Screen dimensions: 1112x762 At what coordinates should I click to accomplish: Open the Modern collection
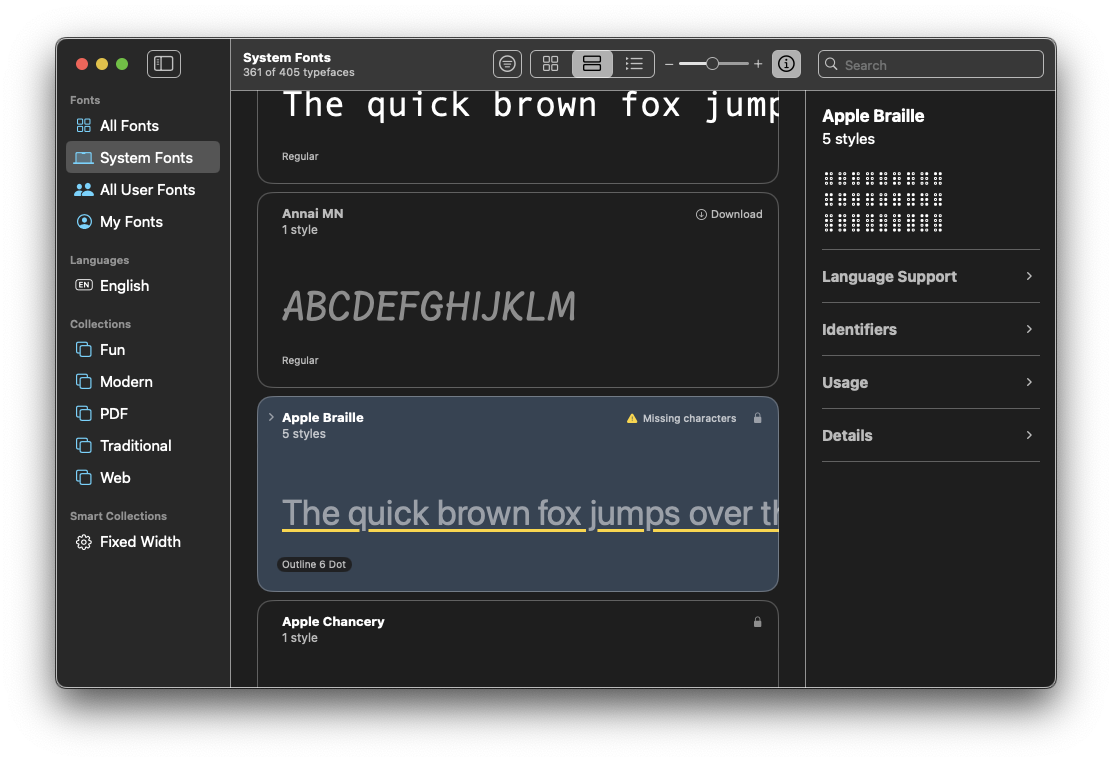[x=143, y=381]
